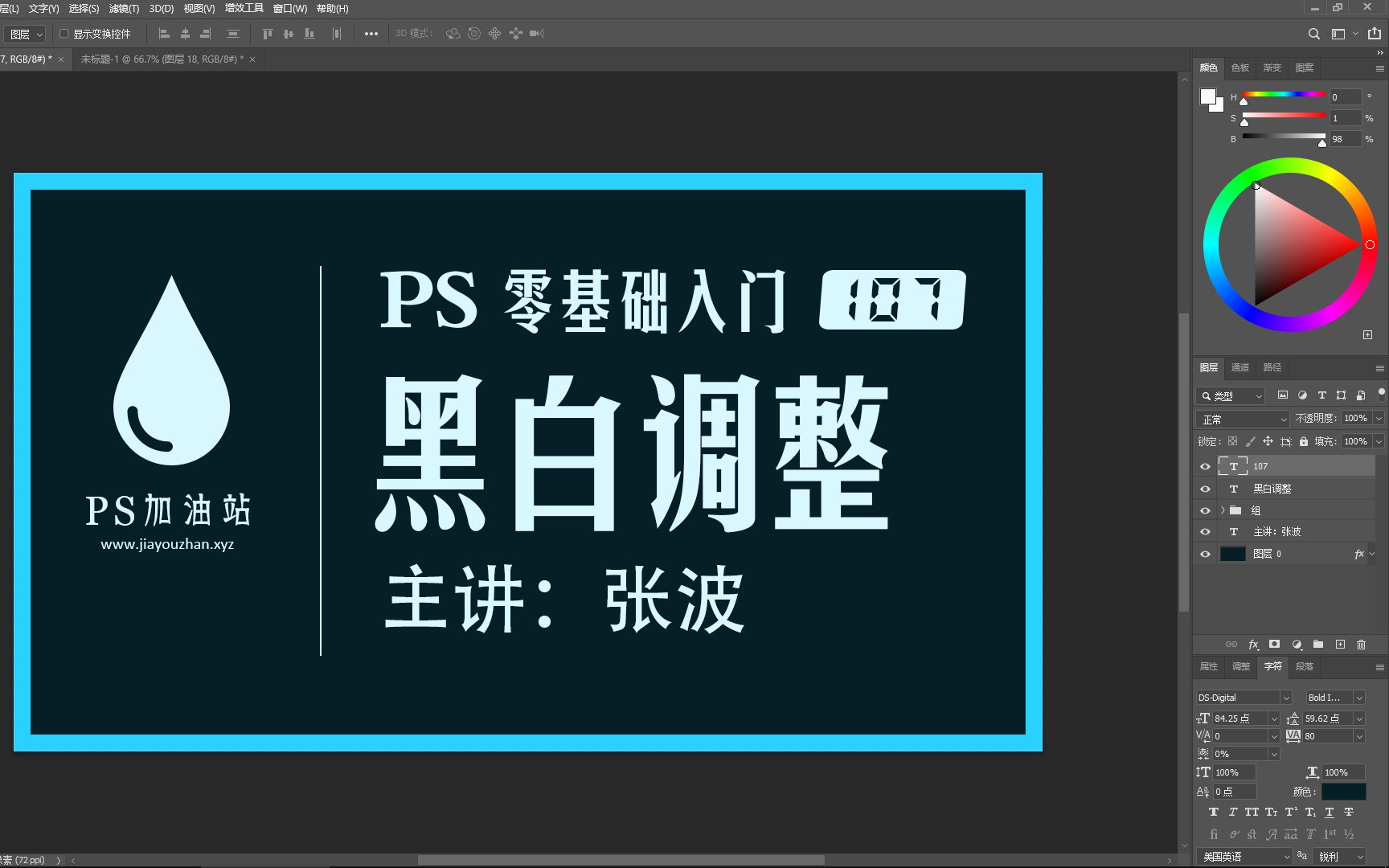Apply faux italic text style
1389x868 pixels.
(1232, 813)
